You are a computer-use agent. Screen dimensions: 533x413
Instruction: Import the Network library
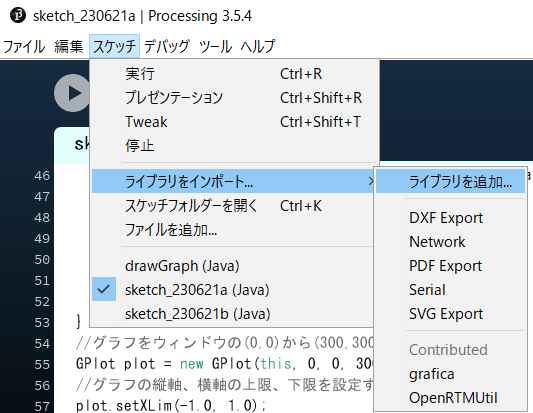point(450,242)
